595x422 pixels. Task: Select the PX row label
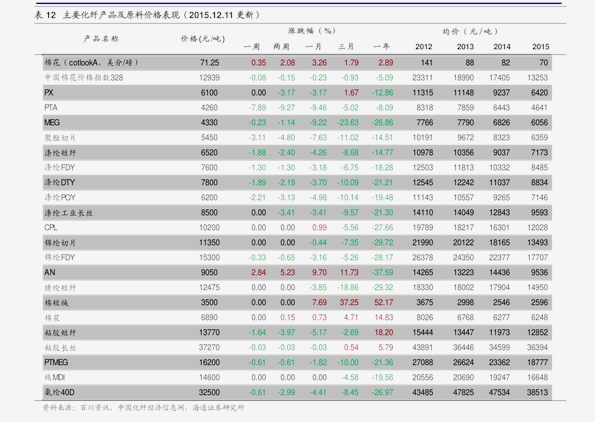(x=49, y=93)
